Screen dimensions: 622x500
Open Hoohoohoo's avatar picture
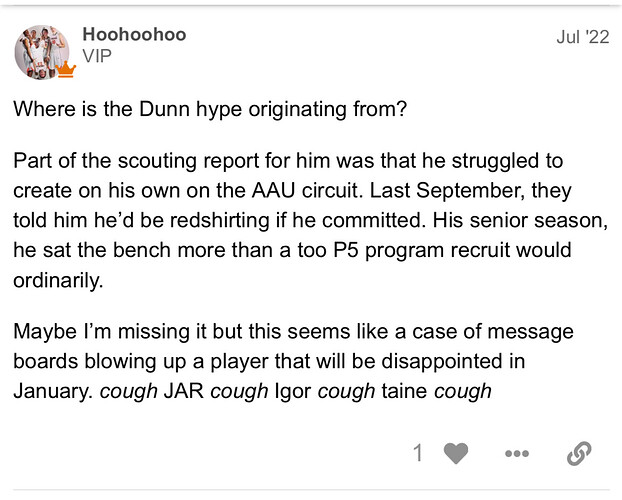coord(42,51)
